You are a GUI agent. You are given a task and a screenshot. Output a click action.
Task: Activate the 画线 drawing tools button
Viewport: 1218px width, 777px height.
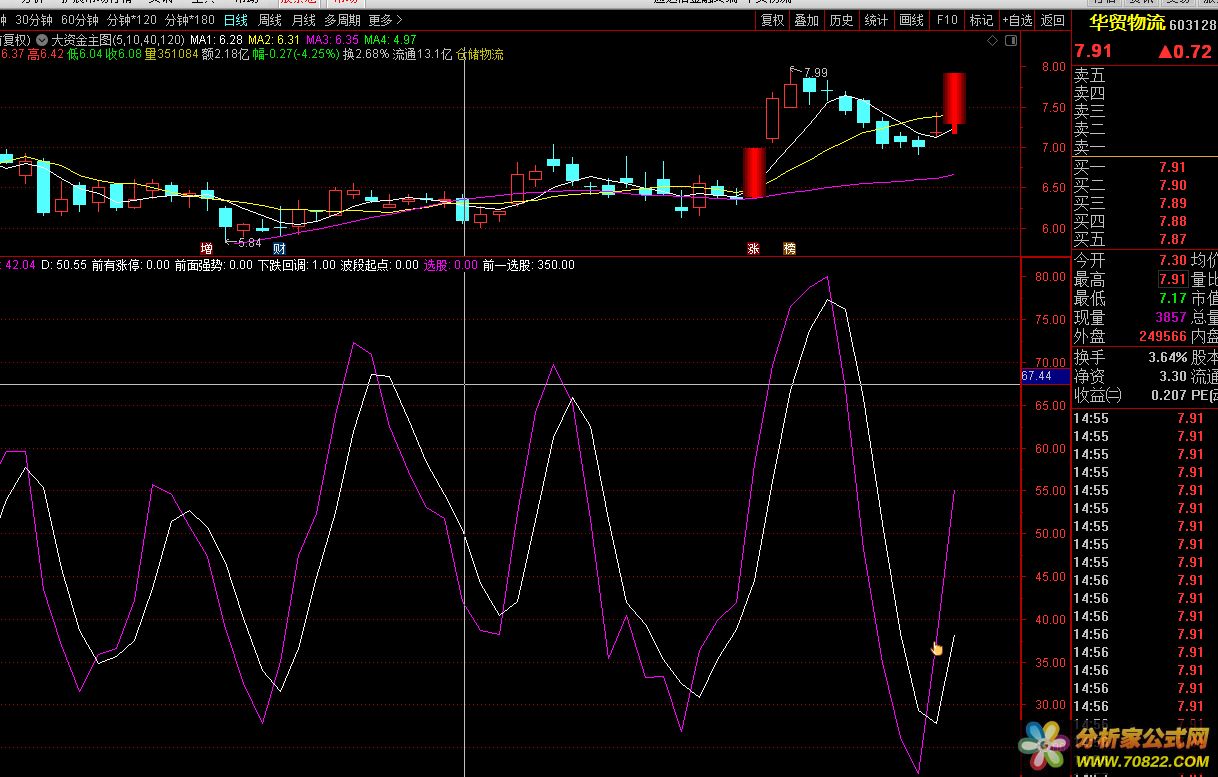coord(911,20)
